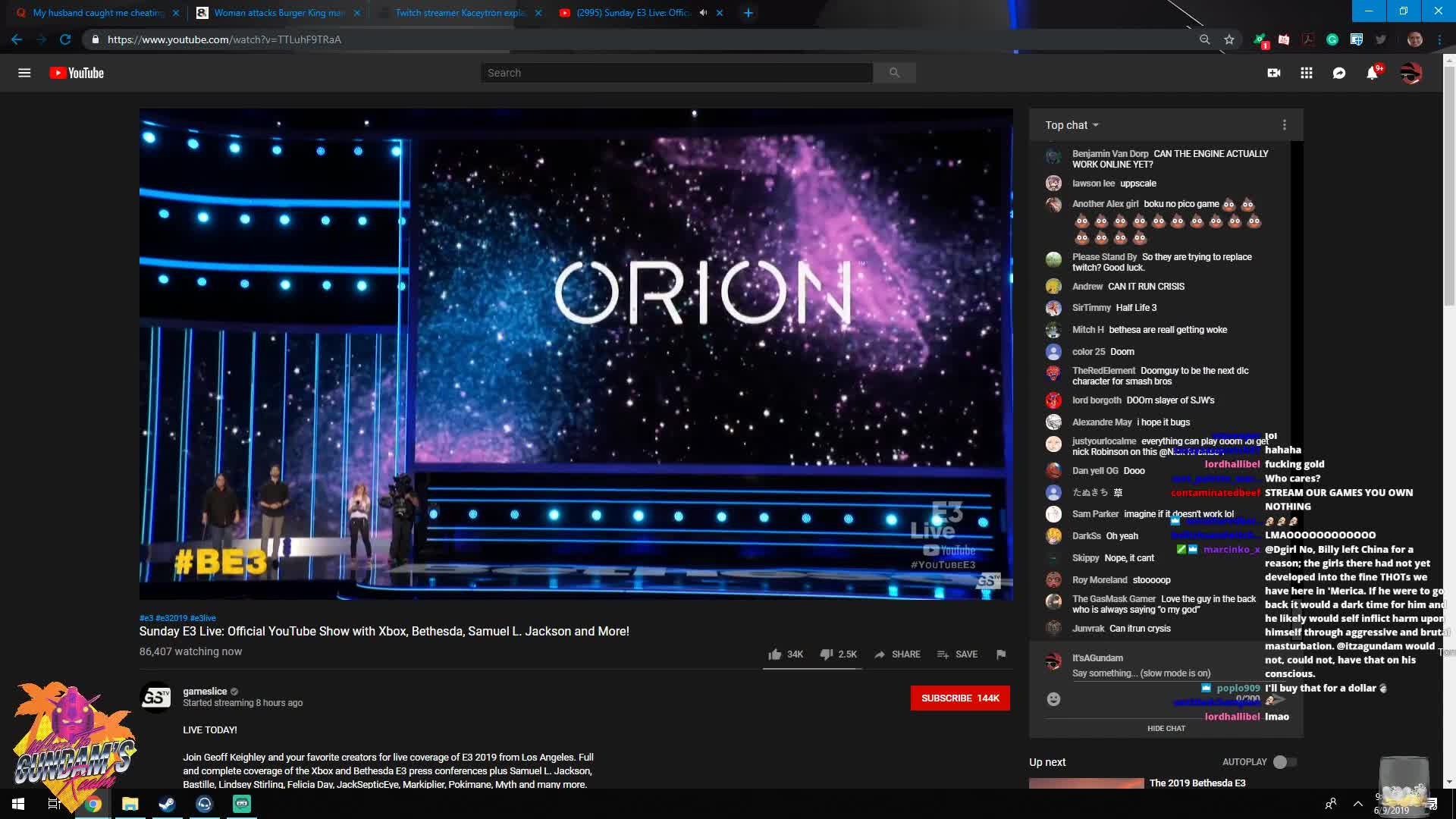
Task: Open the YouTube apps grid
Action: (1307, 73)
